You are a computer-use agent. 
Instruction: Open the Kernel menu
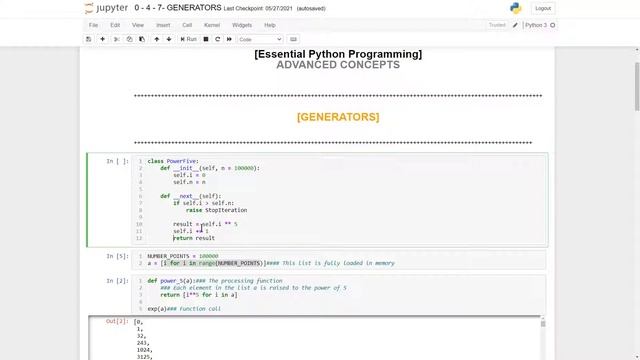pyautogui.click(x=212, y=25)
